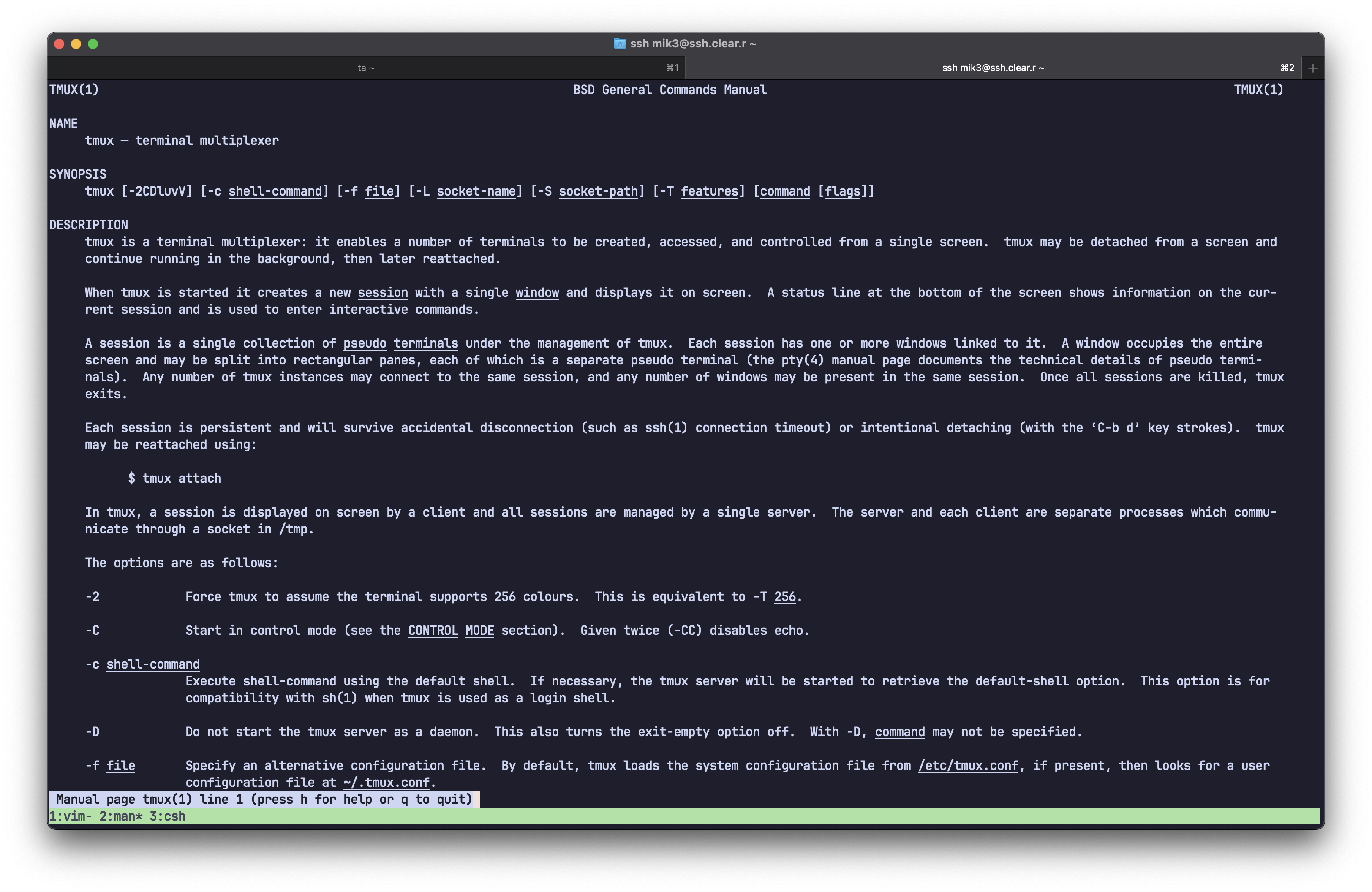Click underlined word 'client'
This screenshot has height=892, width=1372.
tap(444, 512)
